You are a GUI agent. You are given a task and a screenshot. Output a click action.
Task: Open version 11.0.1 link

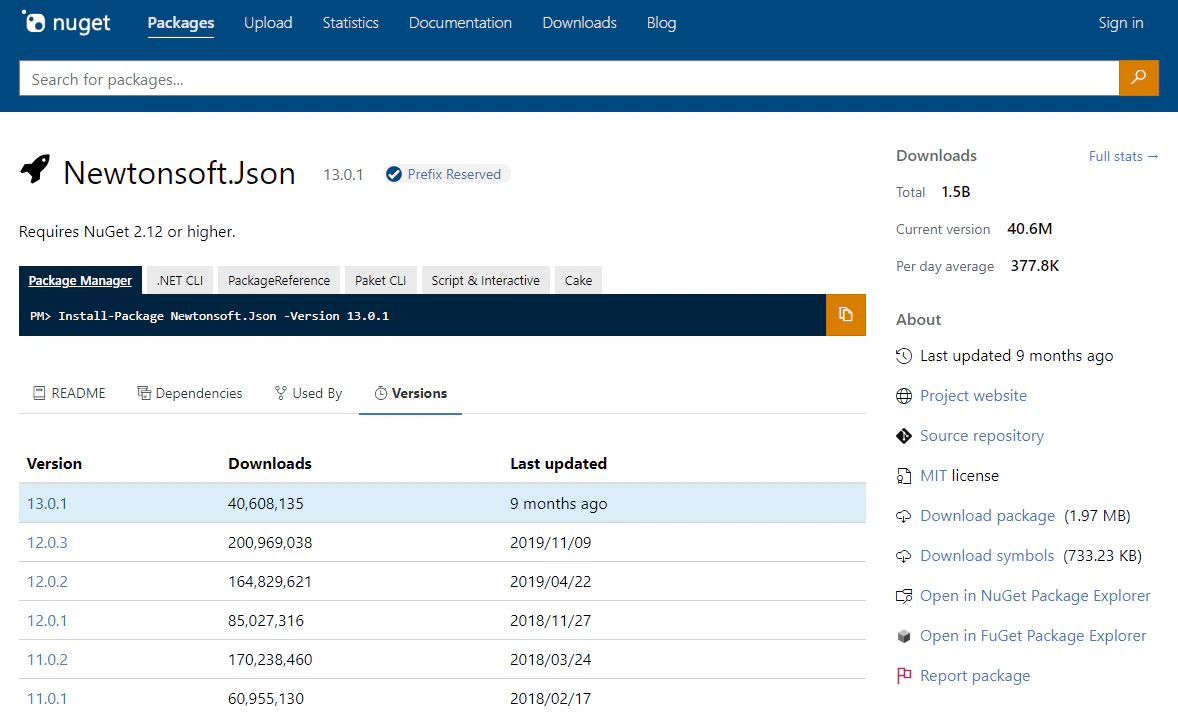click(x=47, y=699)
